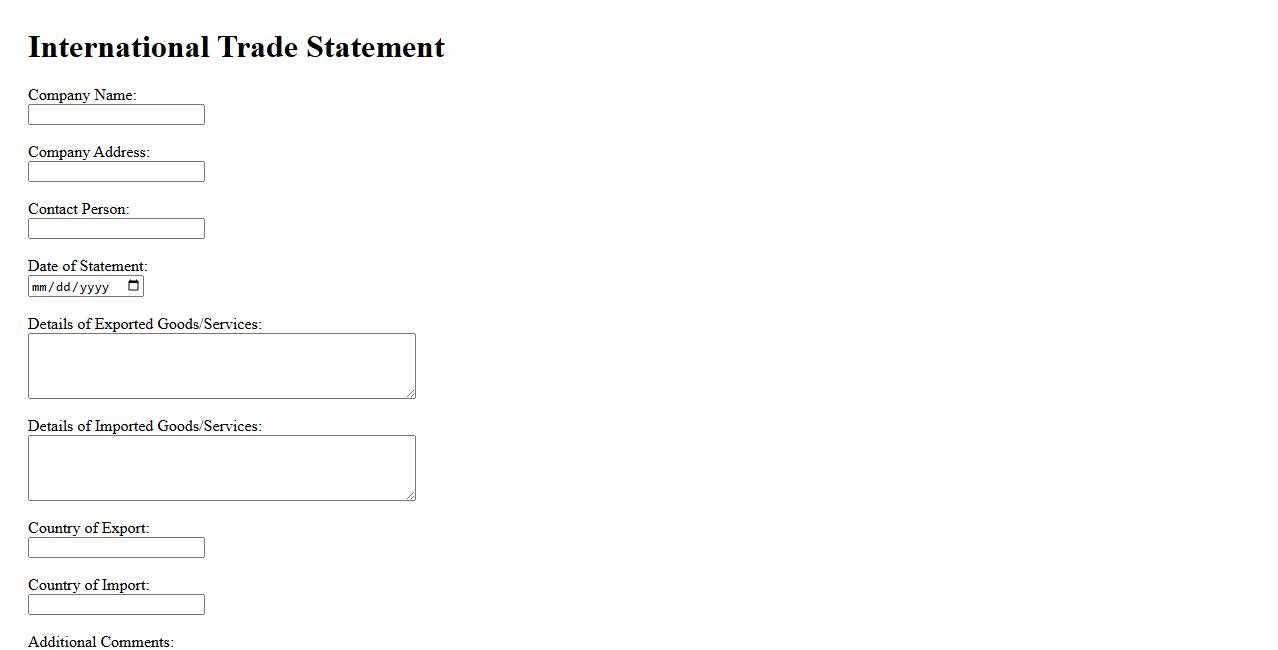
Task: Click the "Additional Comments:" label
Action: click(100, 641)
